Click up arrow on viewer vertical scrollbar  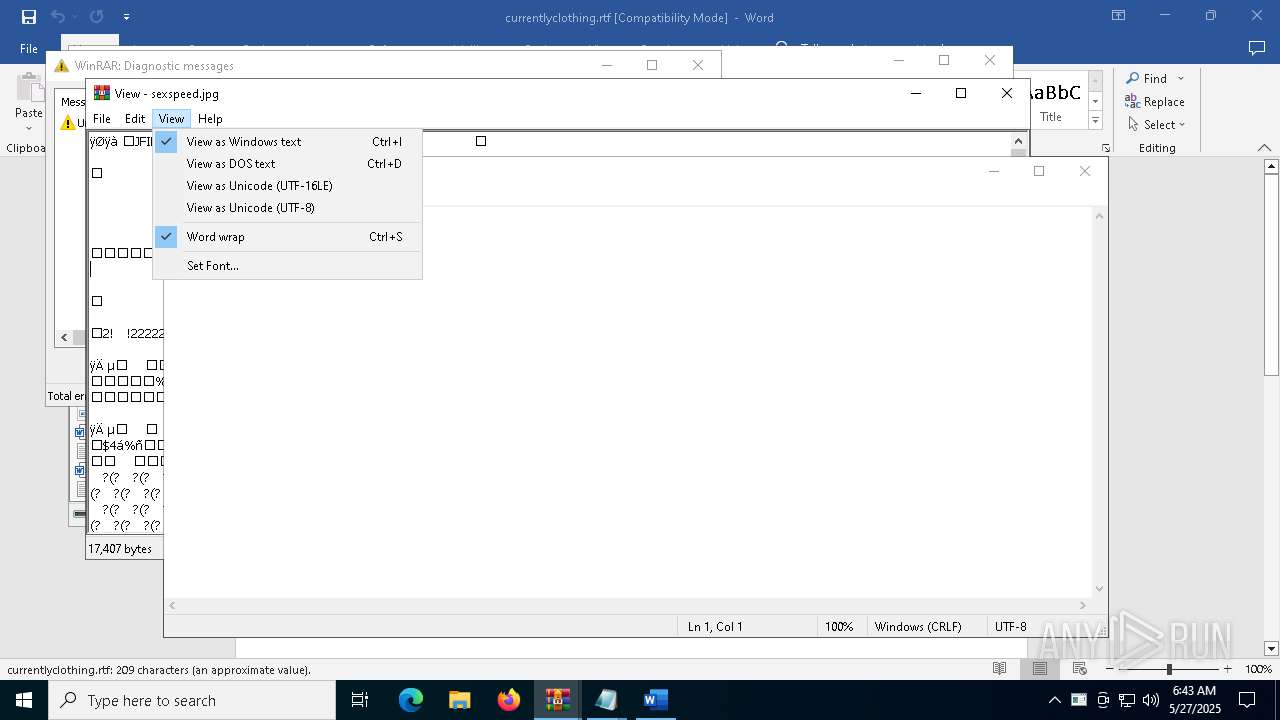coord(1019,142)
